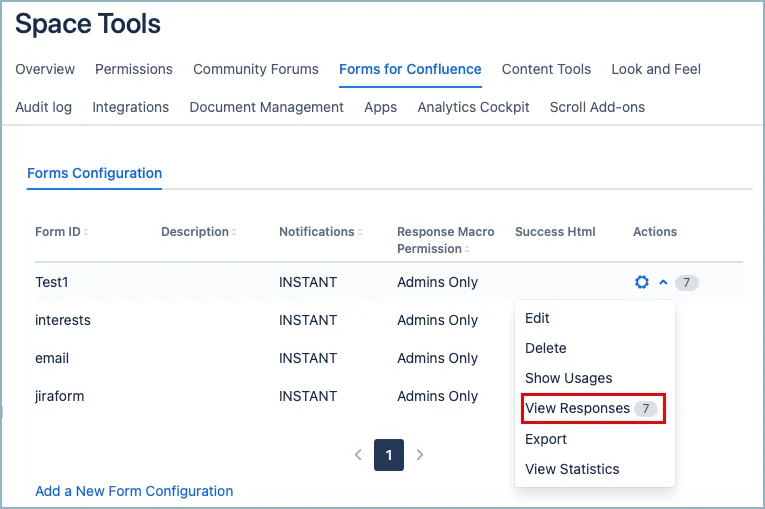
Task: Go to previous page arrow
Action: (x=358, y=455)
